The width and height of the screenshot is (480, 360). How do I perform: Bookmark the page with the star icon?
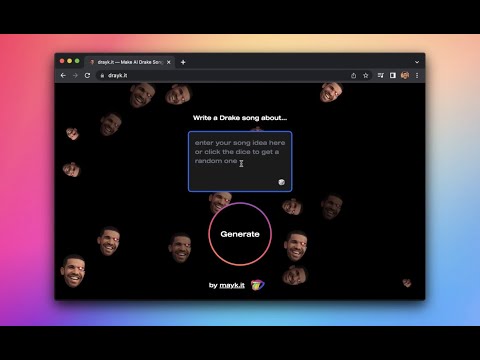[366, 76]
